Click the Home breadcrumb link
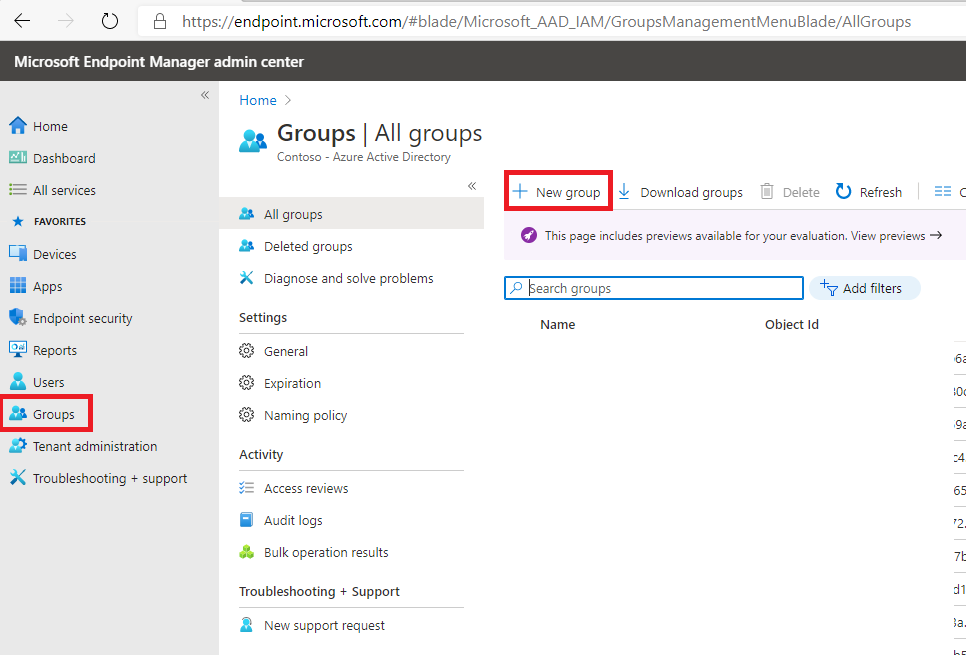Viewport: 966px width, 655px height. (x=257, y=100)
